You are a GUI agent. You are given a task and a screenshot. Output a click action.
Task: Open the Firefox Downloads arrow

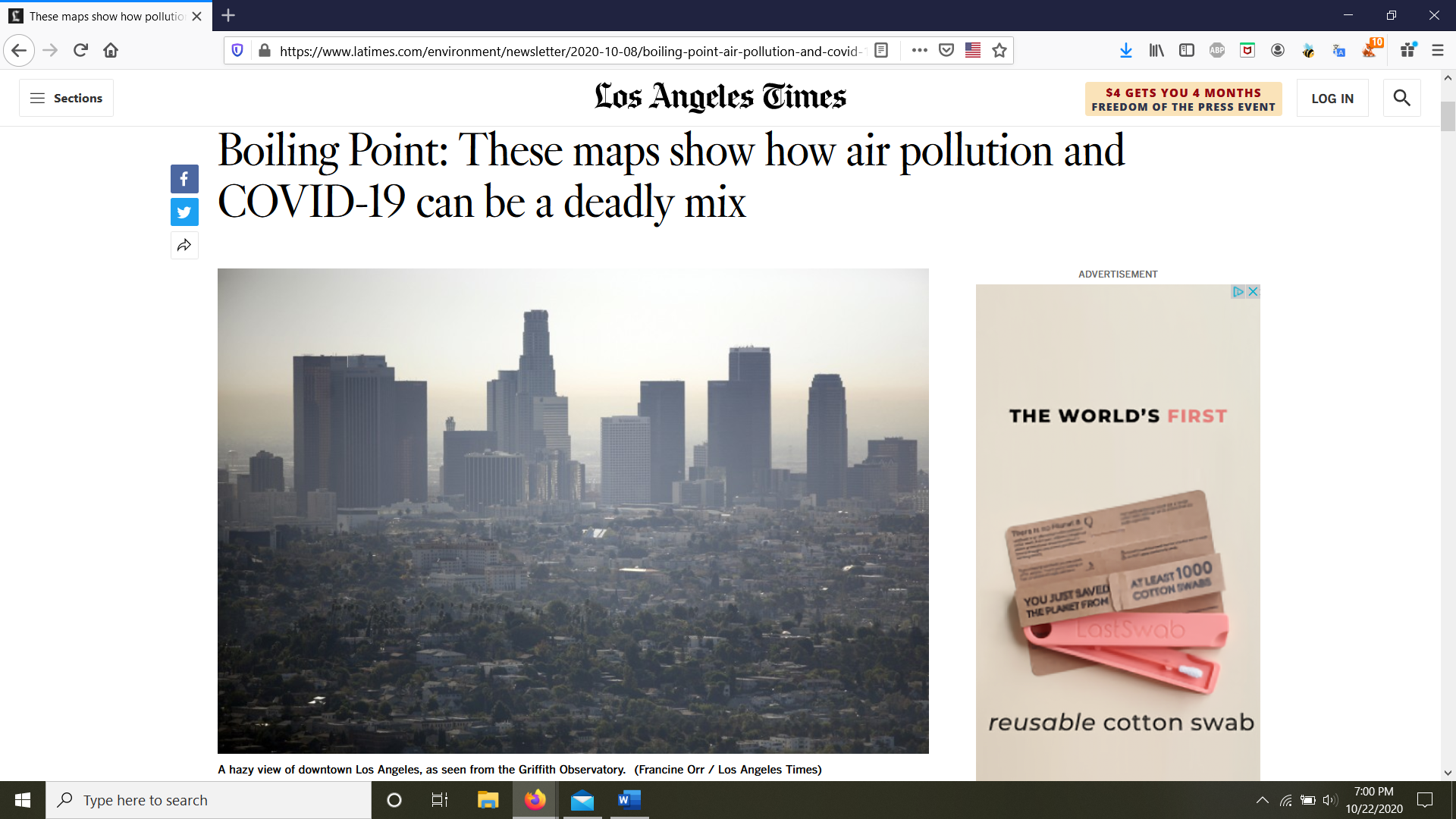[x=1125, y=51]
